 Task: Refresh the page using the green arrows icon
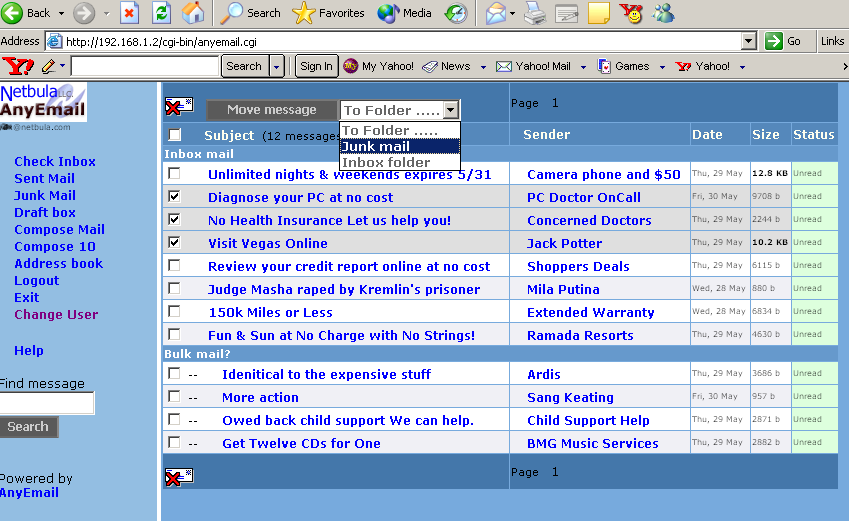click(x=161, y=12)
